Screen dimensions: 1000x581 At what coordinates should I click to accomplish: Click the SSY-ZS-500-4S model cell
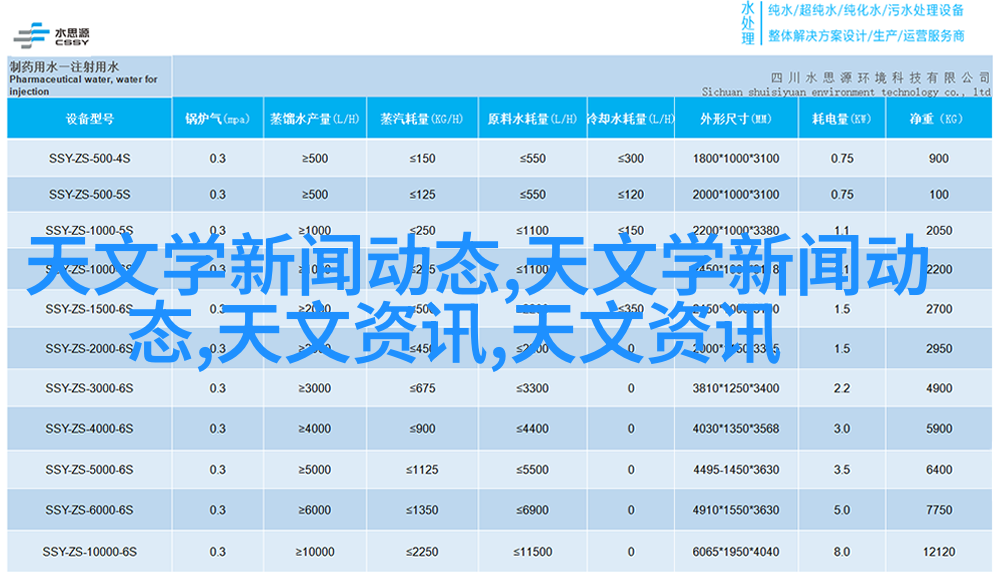(89, 158)
